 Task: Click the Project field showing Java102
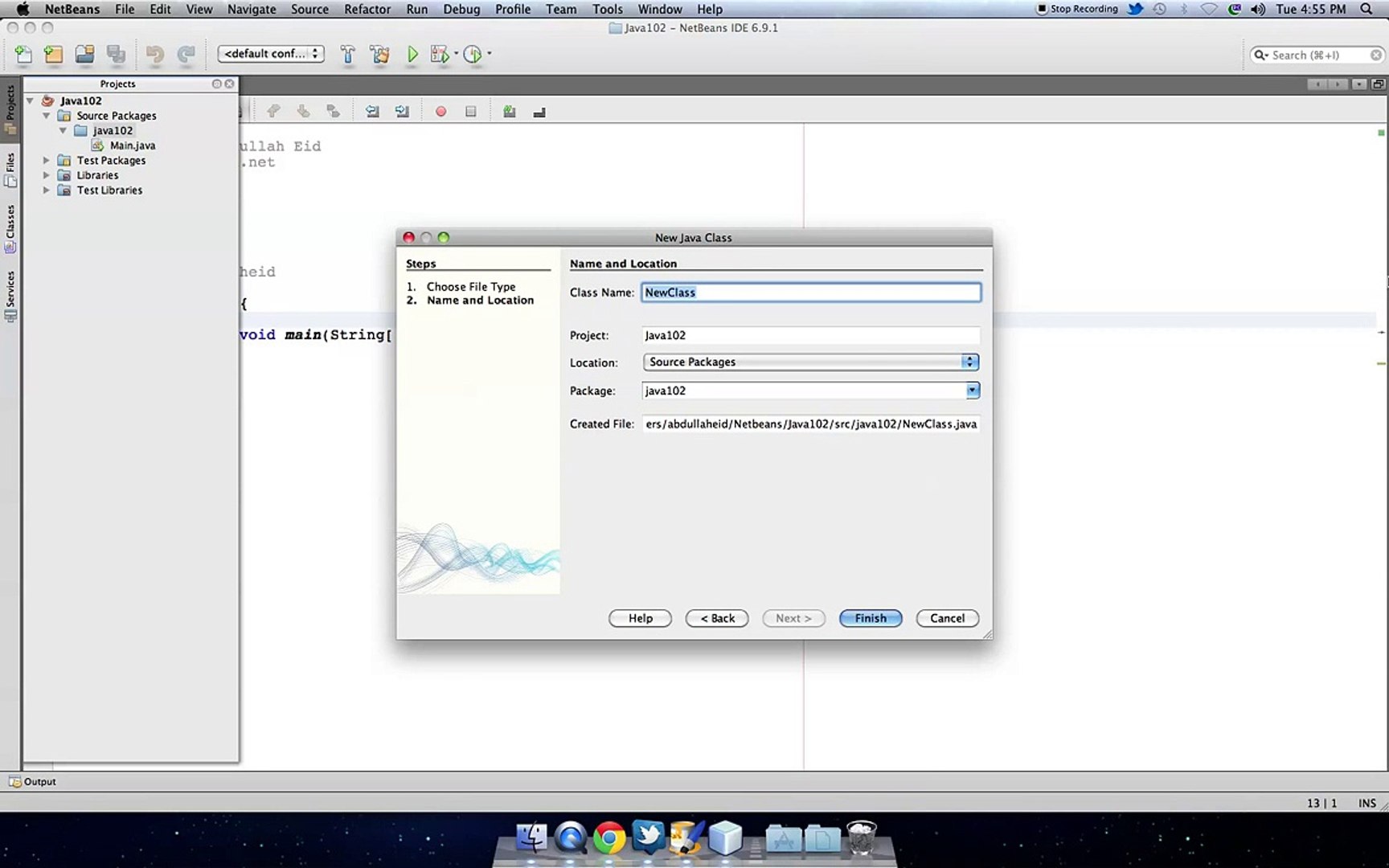[811, 335]
